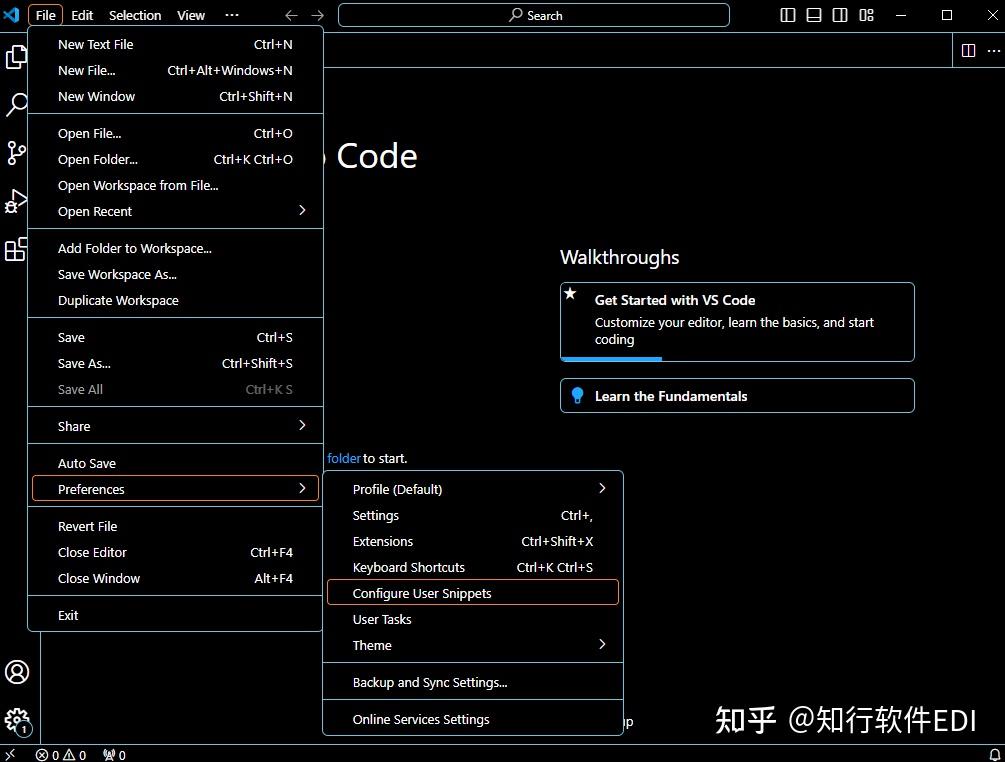Open Get Started with VS Code walkthrough
1005x762 pixels.
point(737,322)
